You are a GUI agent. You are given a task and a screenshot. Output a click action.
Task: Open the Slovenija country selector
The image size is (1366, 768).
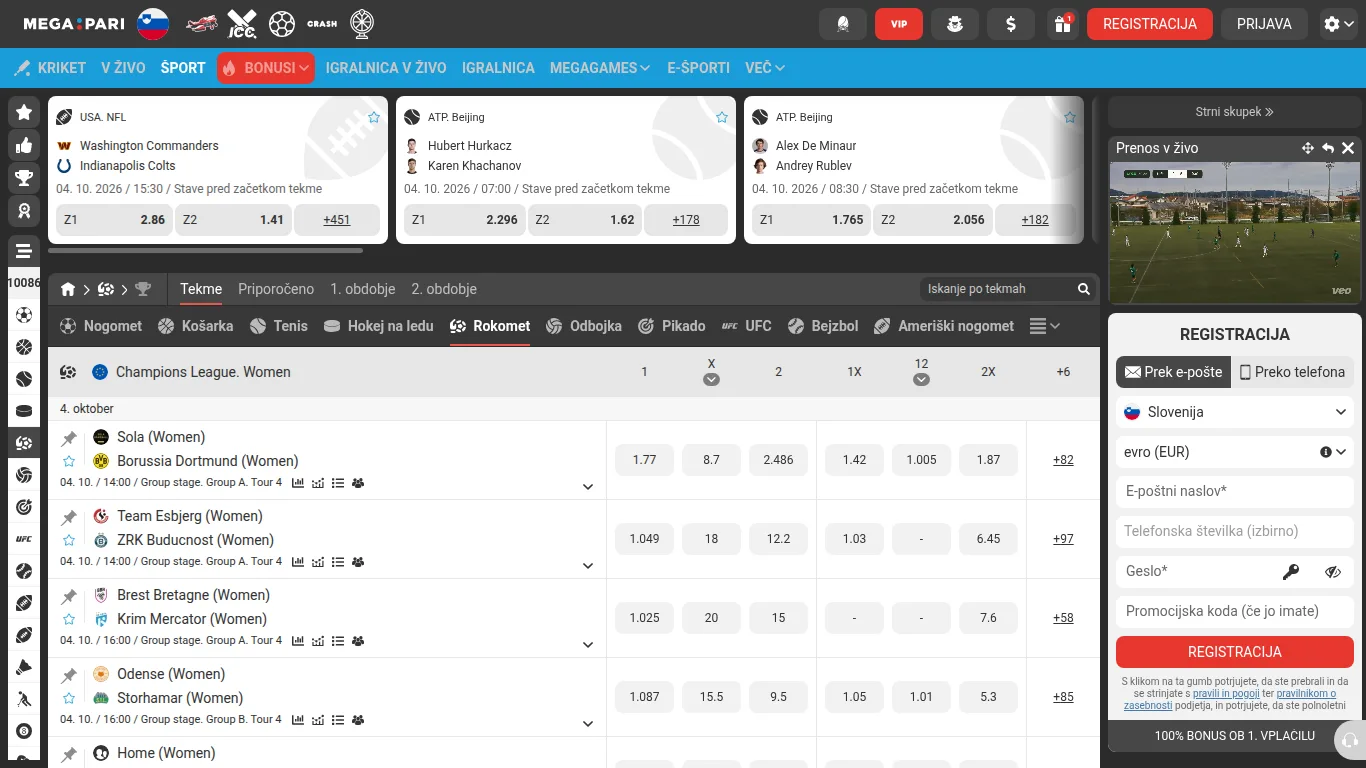pos(1235,412)
